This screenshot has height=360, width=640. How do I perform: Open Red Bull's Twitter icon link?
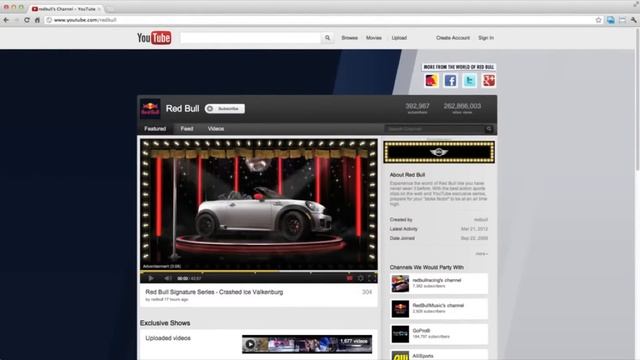point(469,80)
